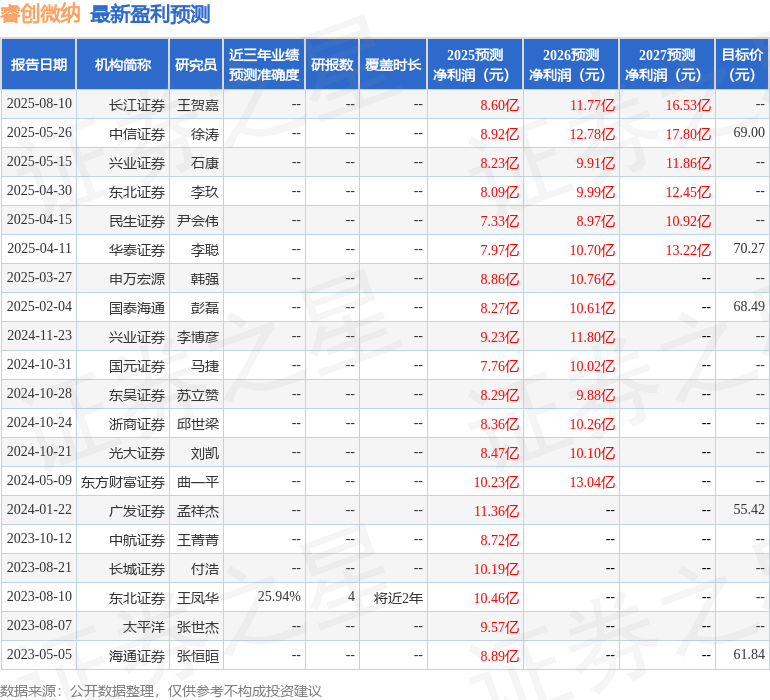Click the 报告日期 column header

(39, 65)
